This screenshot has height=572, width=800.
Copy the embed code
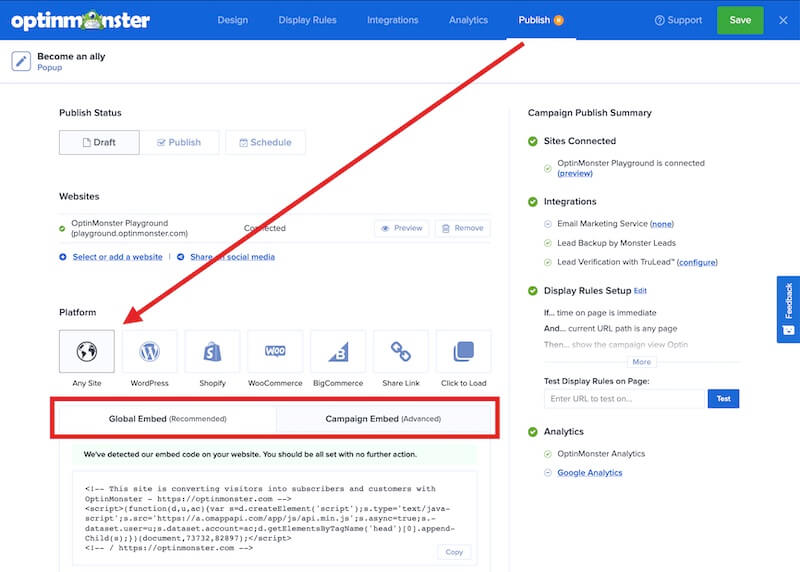pos(454,552)
